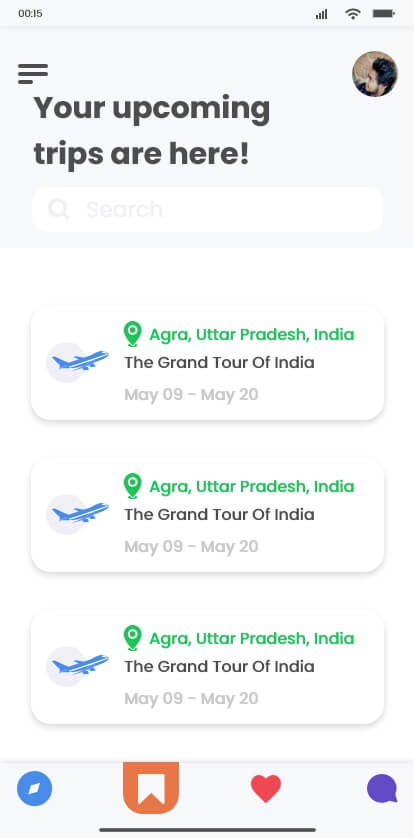Screen dimensions: 414x838
Task: Tap green location pin in third card
Action: click(132, 638)
